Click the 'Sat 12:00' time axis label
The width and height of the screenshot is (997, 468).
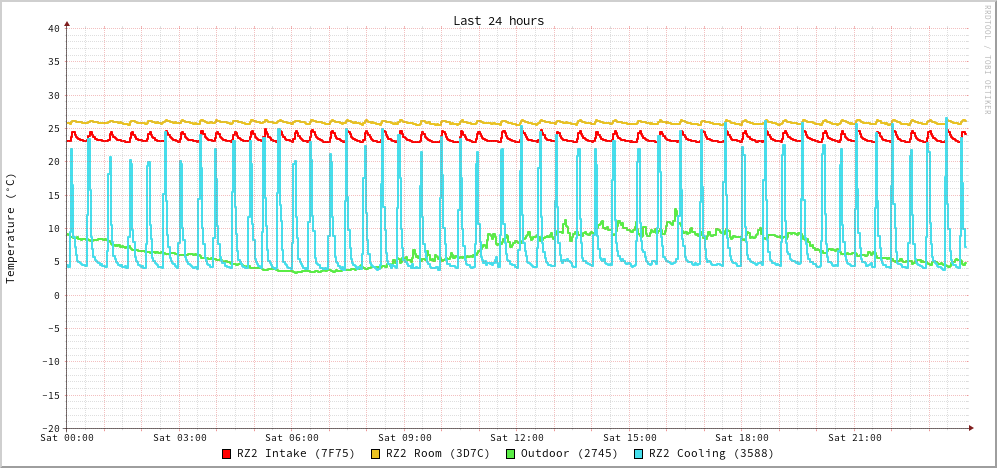pos(517,438)
